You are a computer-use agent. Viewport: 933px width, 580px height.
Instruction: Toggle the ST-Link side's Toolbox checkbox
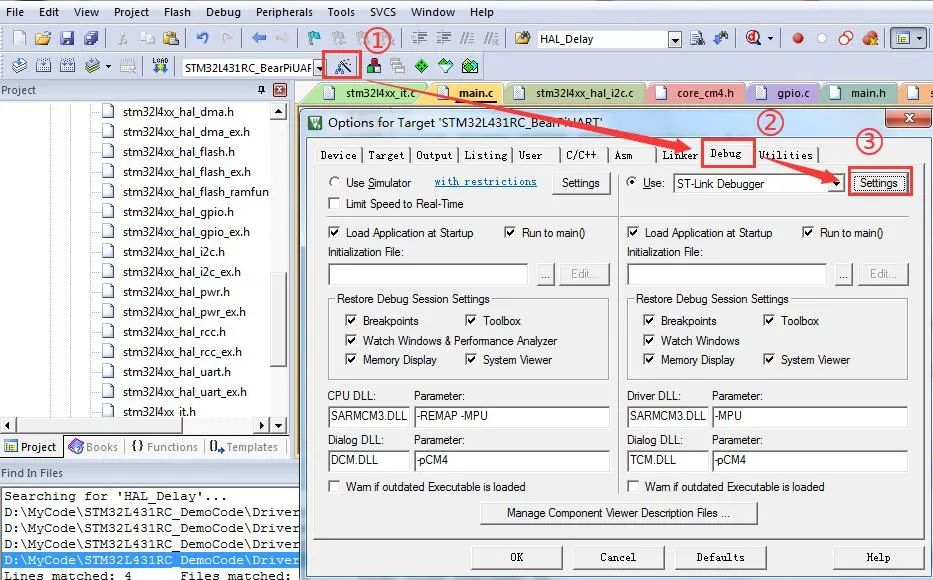pyautogui.click(x=769, y=320)
